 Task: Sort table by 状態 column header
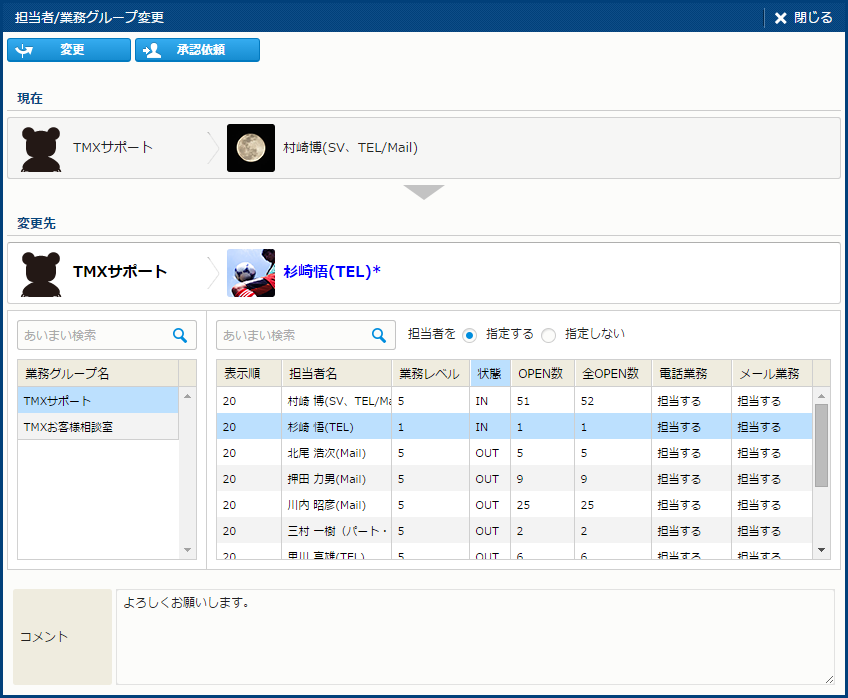489,373
